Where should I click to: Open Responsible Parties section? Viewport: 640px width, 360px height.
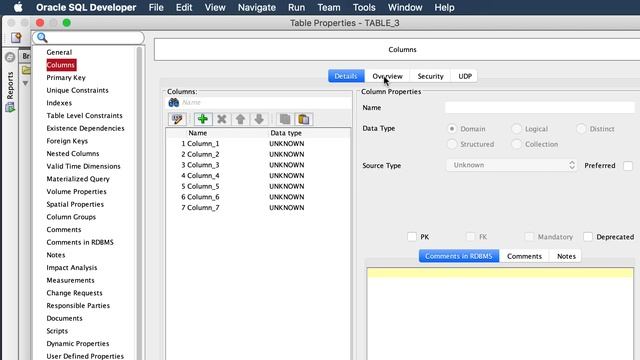pyautogui.click(x=78, y=305)
